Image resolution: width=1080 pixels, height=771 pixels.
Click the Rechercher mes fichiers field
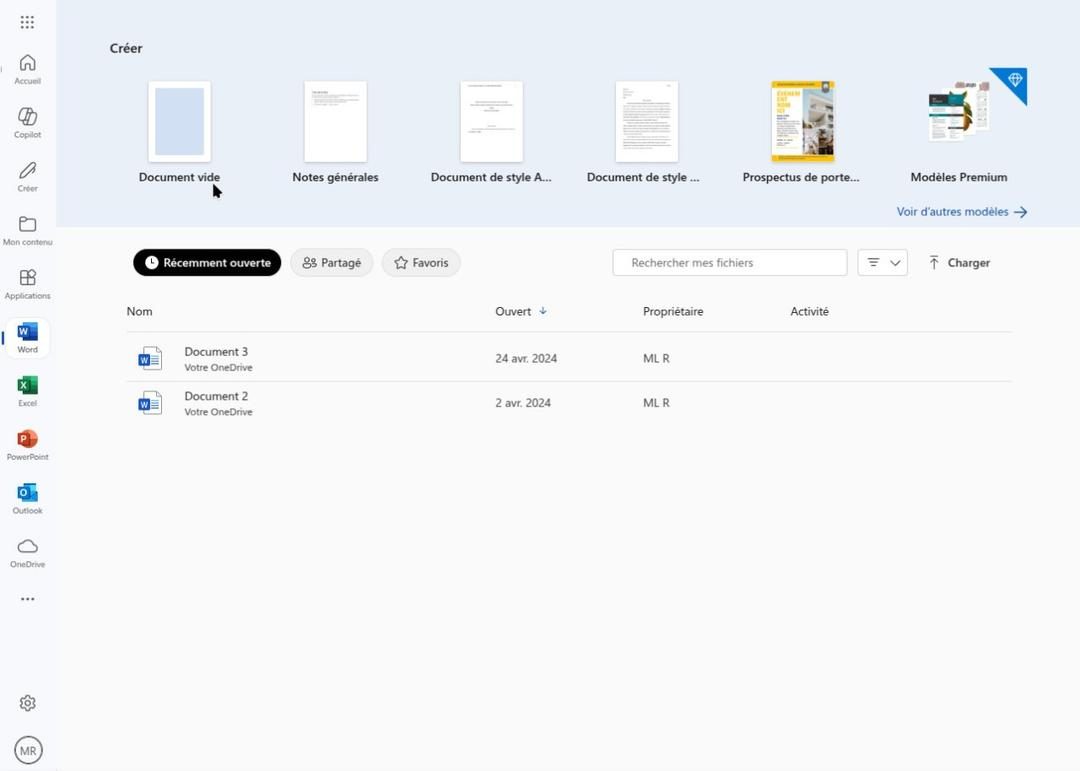point(729,263)
